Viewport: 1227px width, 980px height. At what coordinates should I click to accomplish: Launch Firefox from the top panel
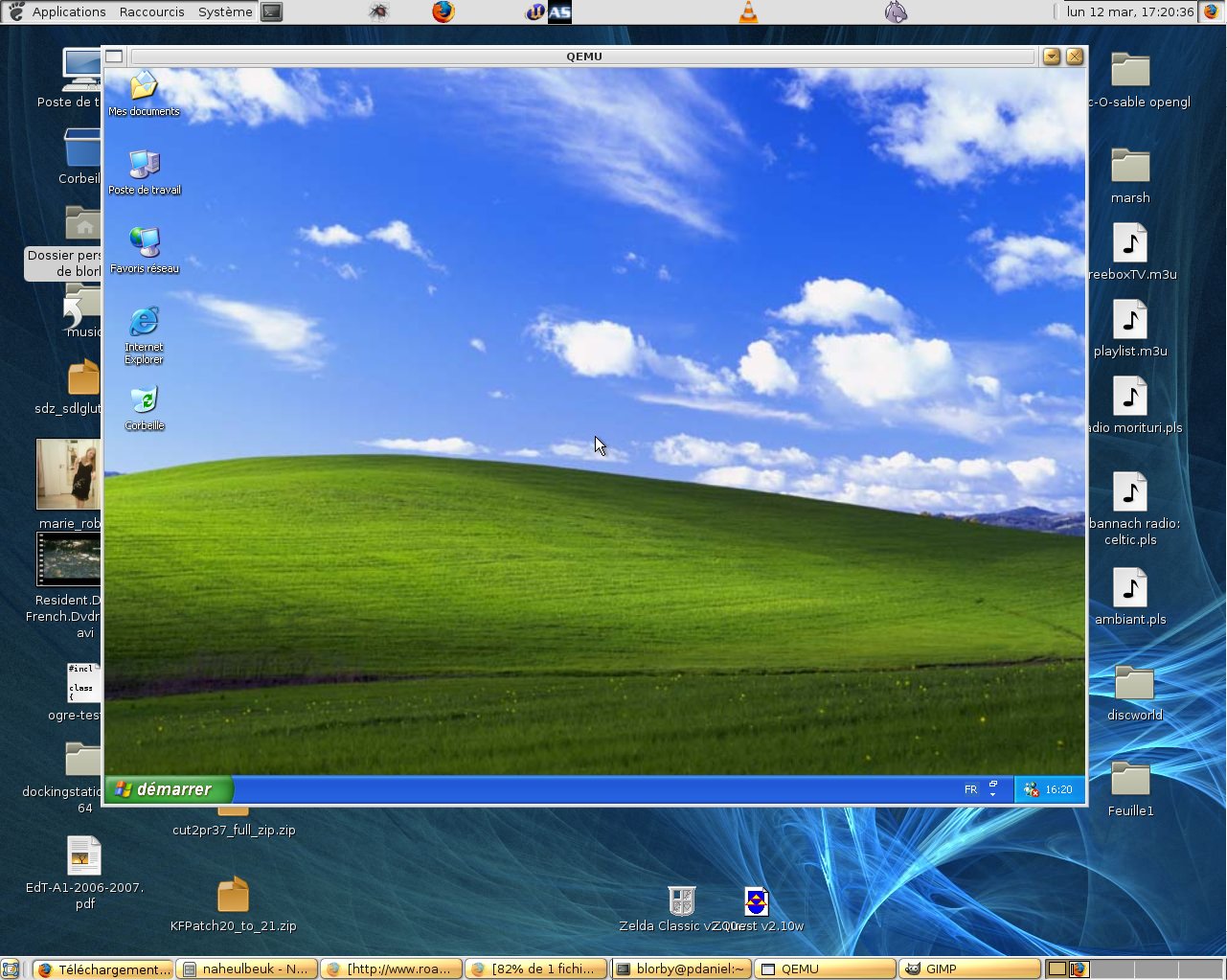pyautogui.click(x=443, y=11)
